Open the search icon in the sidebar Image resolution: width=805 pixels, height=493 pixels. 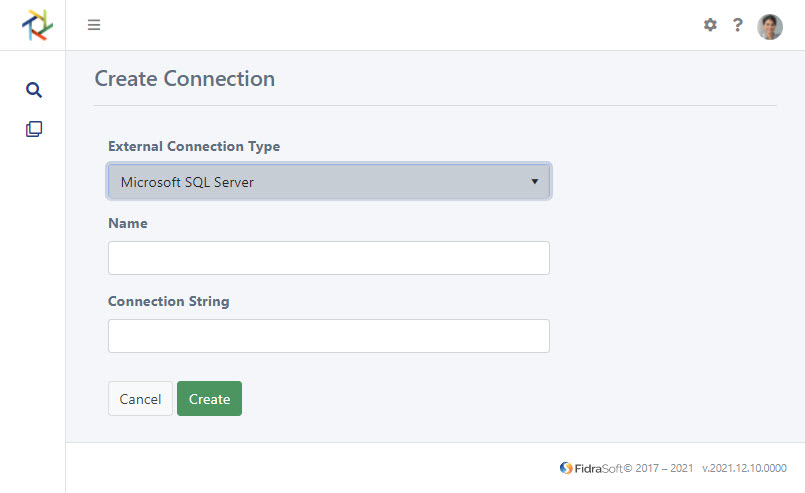pyautogui.click(x=34, y=90)
